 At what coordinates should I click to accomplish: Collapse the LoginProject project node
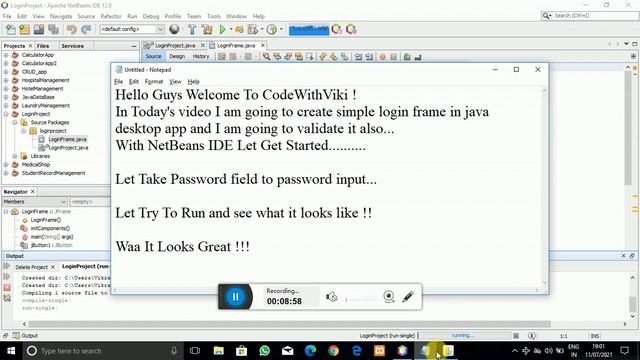point(6,114)
